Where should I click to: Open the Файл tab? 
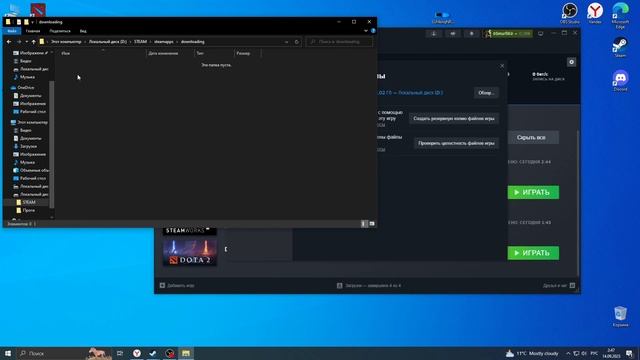tap(12, 31)
